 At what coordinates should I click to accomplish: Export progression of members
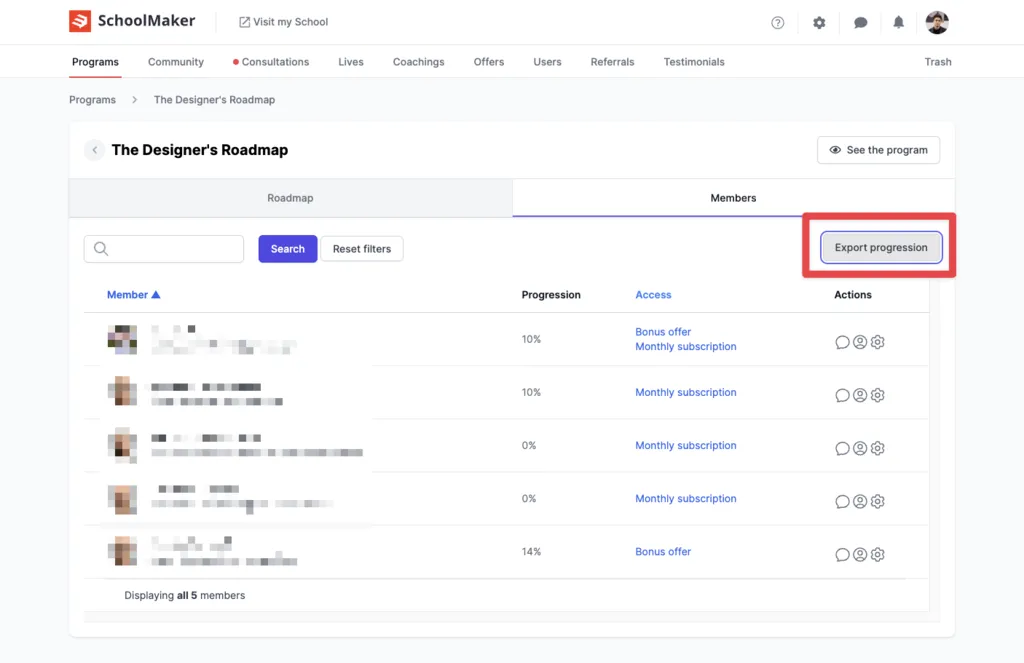[881, 248]
